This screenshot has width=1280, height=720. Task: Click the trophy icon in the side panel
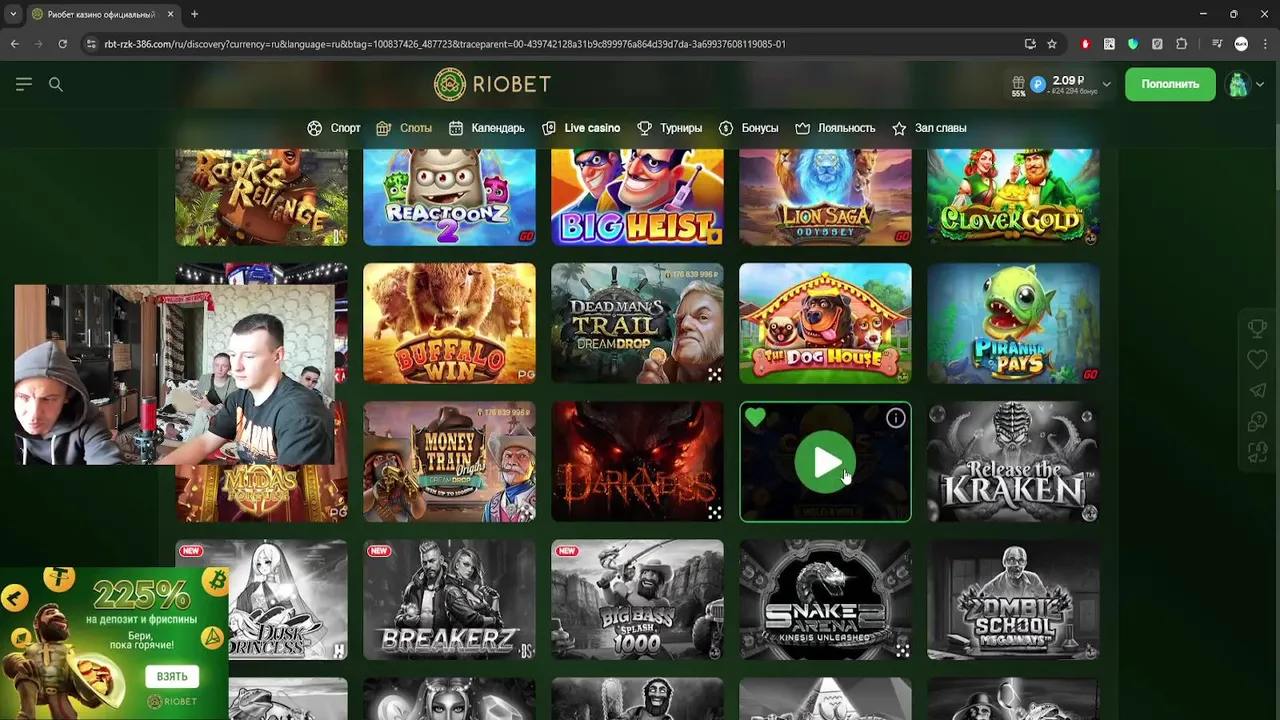tap(1257, 328)
